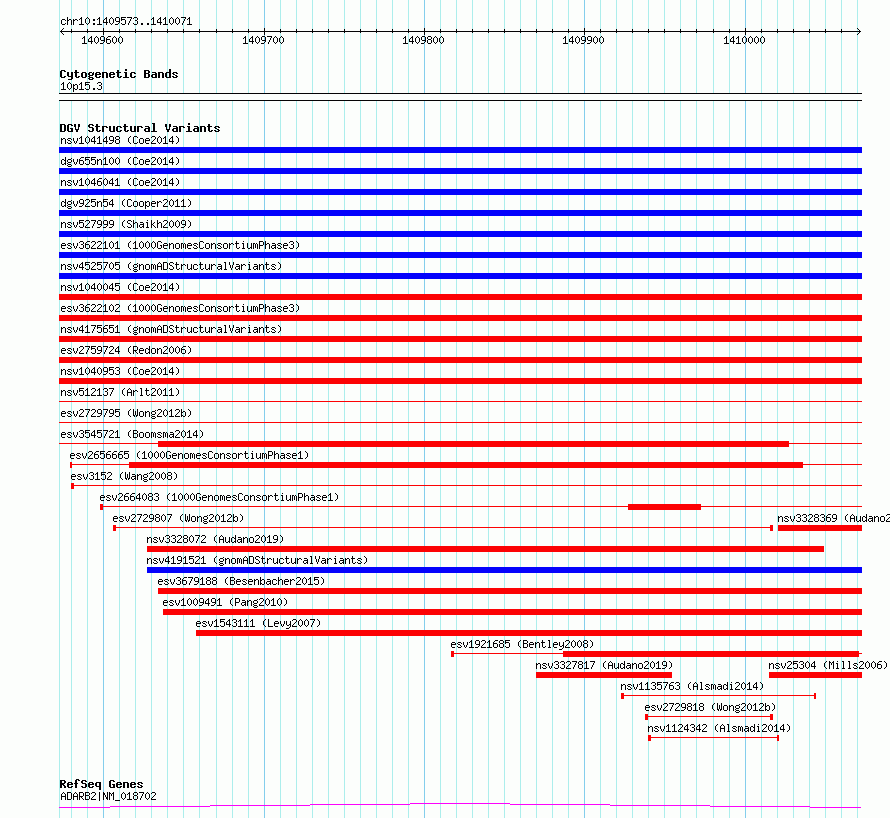The image size is (890, 818).
Task: Select the dgv655n100 (Coe2014) label
Action: tap(120, 161)
